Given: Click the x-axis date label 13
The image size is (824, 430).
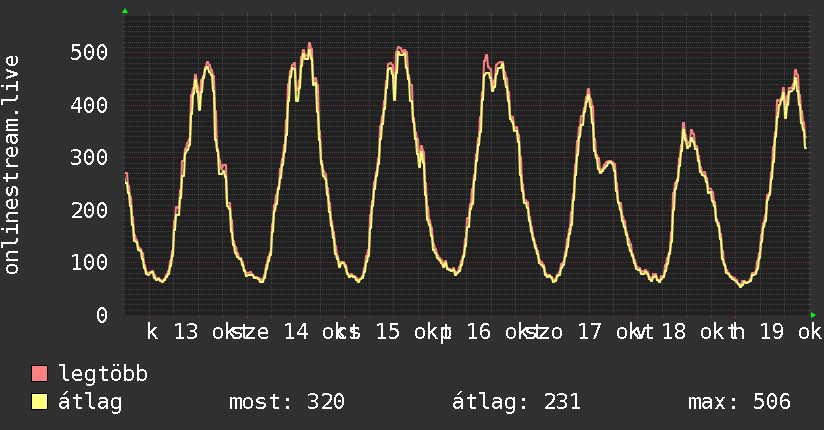Looking at the screenshot, I should 186,332.
